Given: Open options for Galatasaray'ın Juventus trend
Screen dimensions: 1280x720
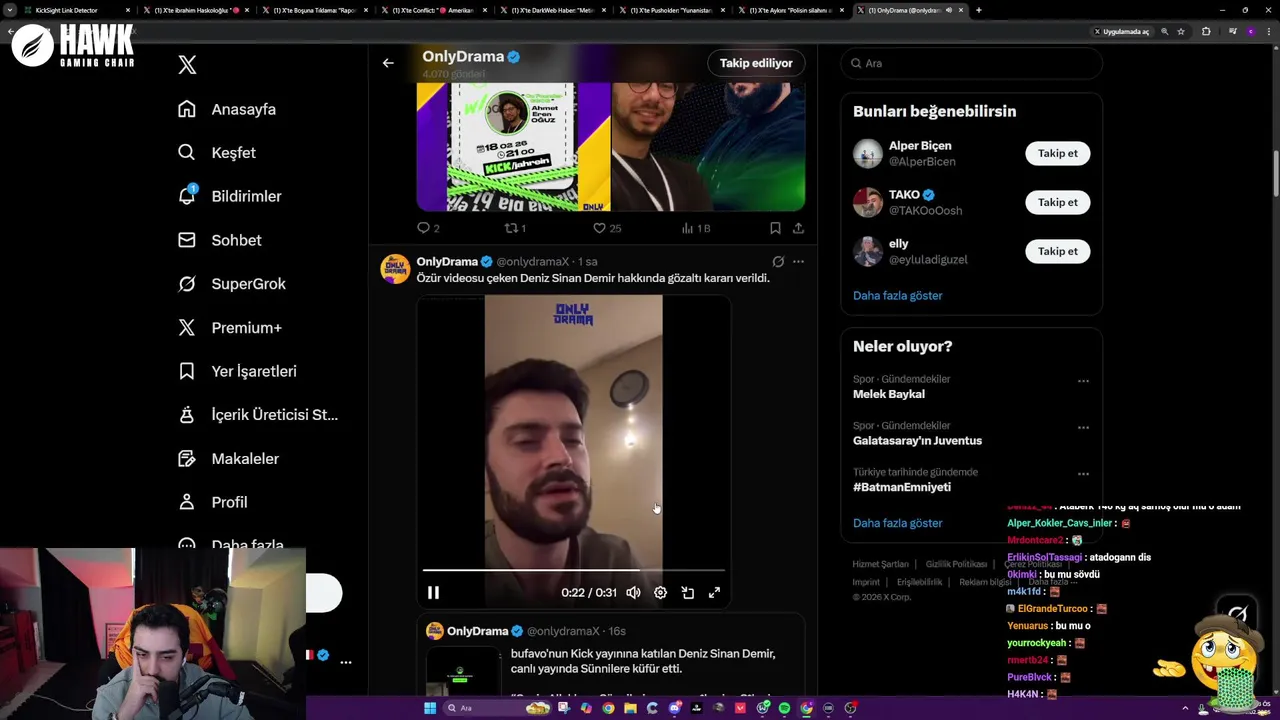Looking at the screenshot, I should pos(1083,427).
